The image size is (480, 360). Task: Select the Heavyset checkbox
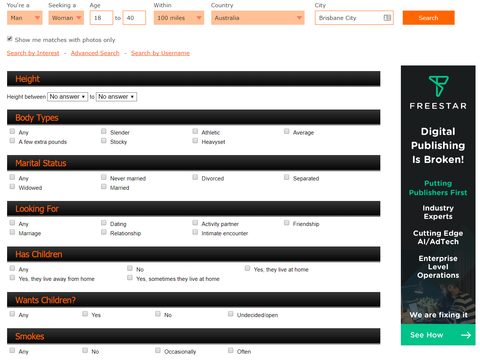pos(195,141)
